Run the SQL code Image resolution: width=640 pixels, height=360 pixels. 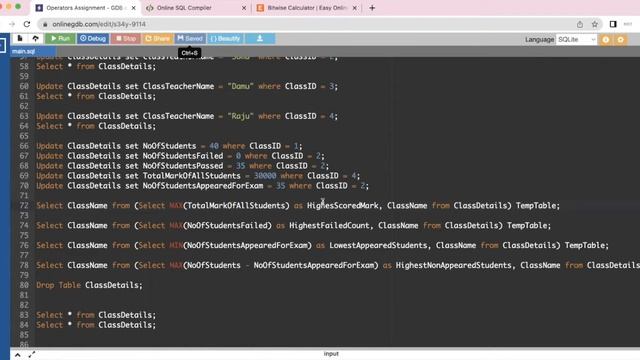(x=60, y=38)
